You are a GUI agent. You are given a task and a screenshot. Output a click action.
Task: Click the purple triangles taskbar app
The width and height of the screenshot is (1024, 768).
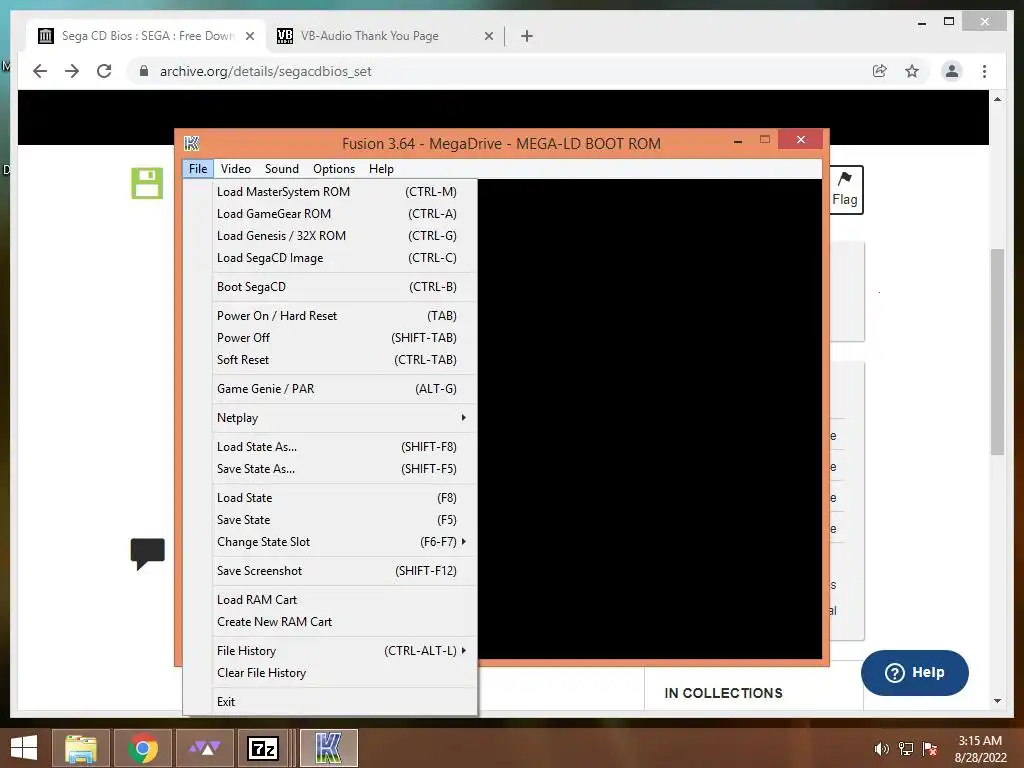[204, 748]
